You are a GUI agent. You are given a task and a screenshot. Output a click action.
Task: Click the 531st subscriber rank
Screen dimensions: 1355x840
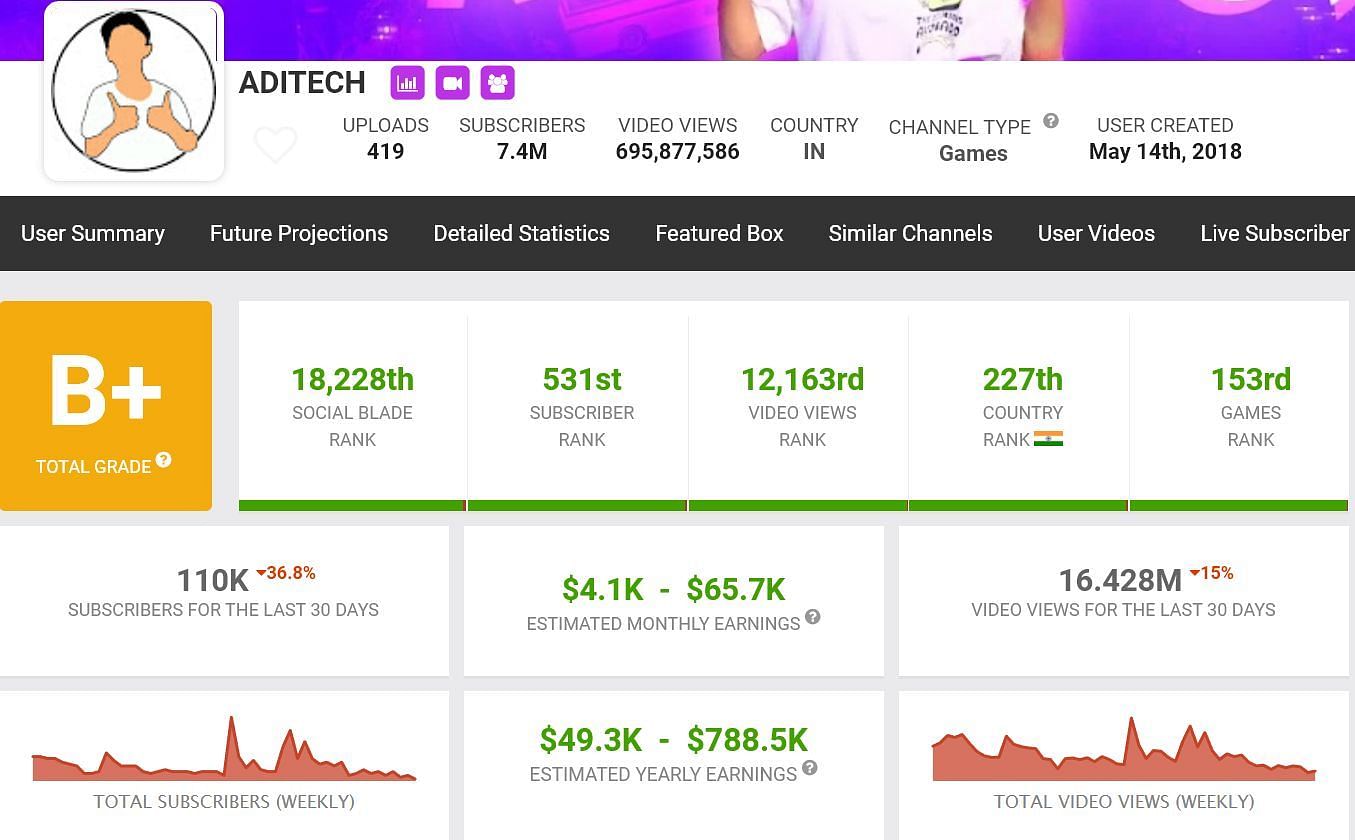tap(582, 380)
